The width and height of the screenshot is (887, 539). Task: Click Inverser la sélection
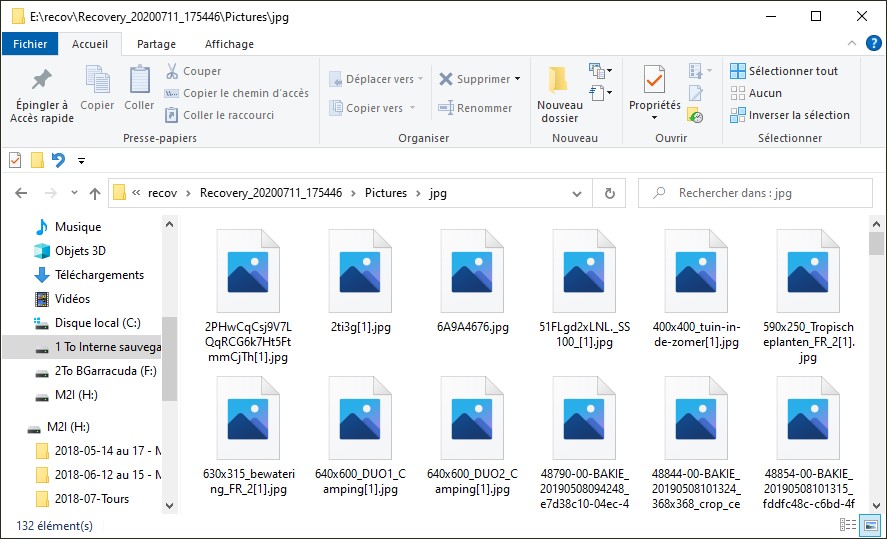coord(789,115)
